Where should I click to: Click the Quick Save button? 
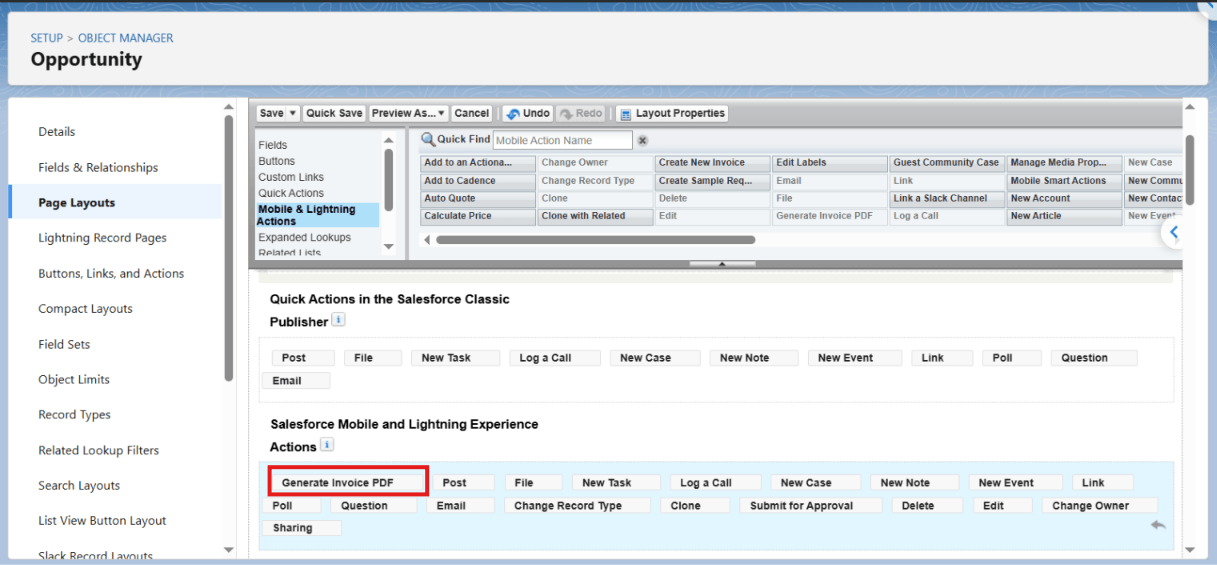pyautogui.click(x=334, y=114)
